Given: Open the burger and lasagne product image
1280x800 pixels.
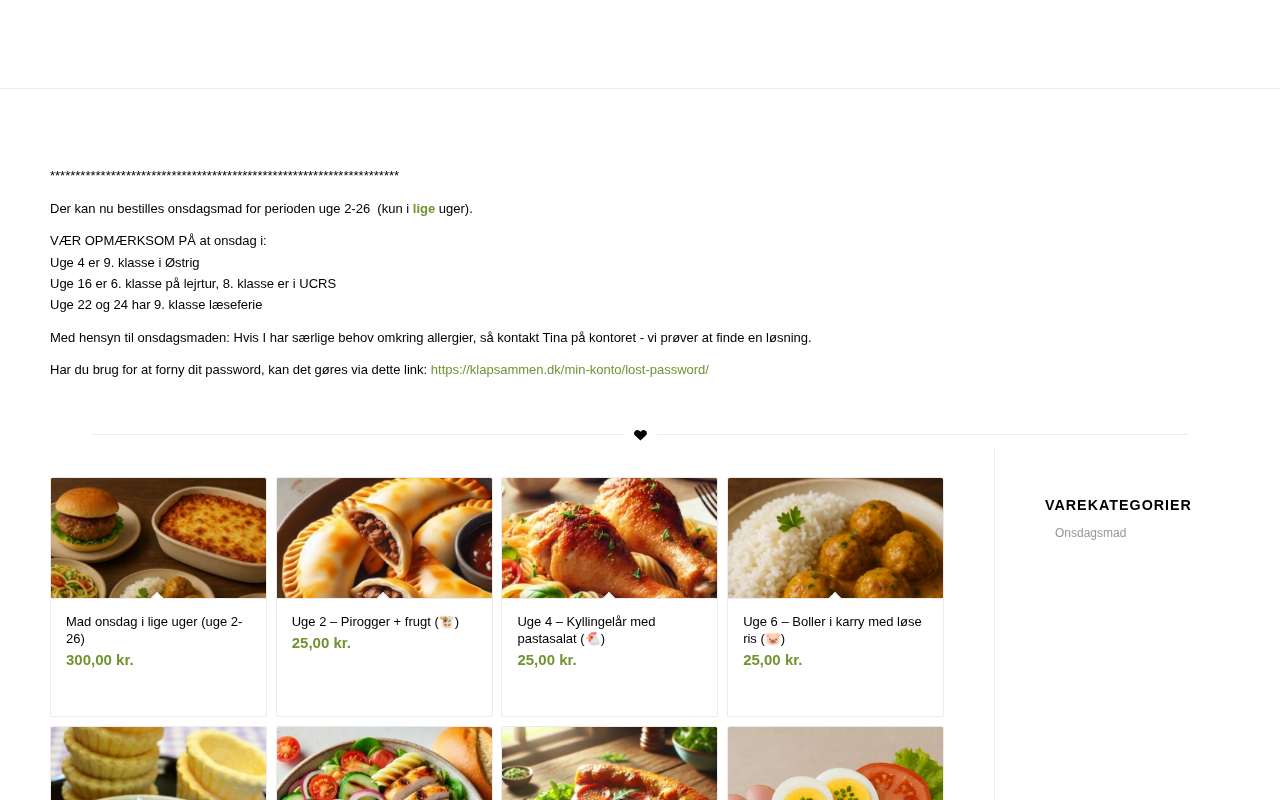Looking at the screenshot, I should (x=158, y=538).
